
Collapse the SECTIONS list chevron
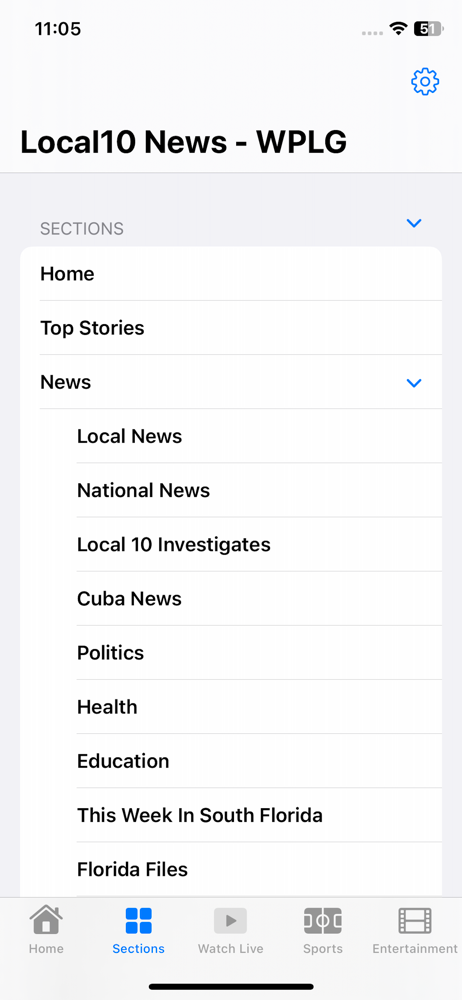(414, 223)
